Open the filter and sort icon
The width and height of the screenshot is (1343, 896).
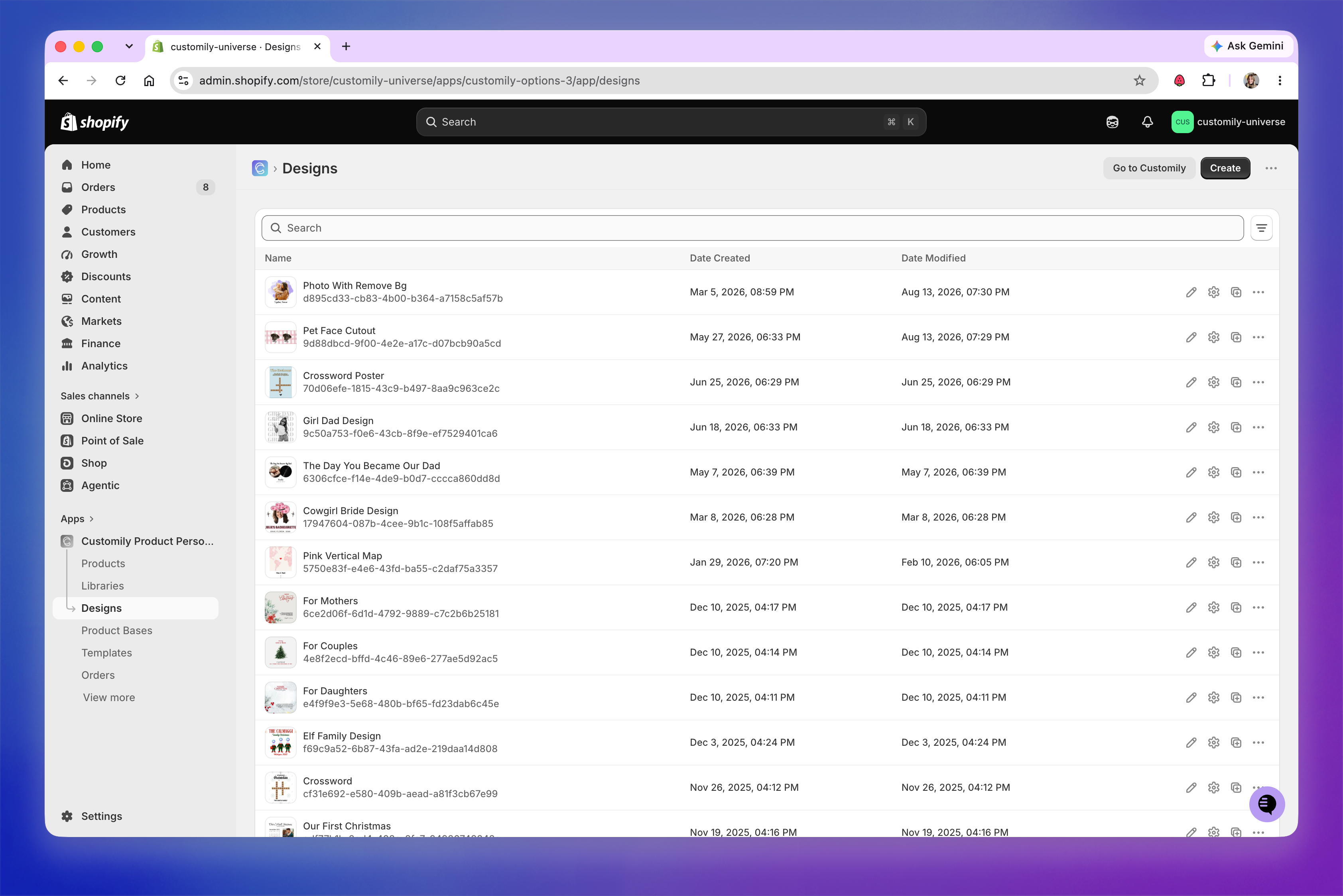tap(1261, 228)
